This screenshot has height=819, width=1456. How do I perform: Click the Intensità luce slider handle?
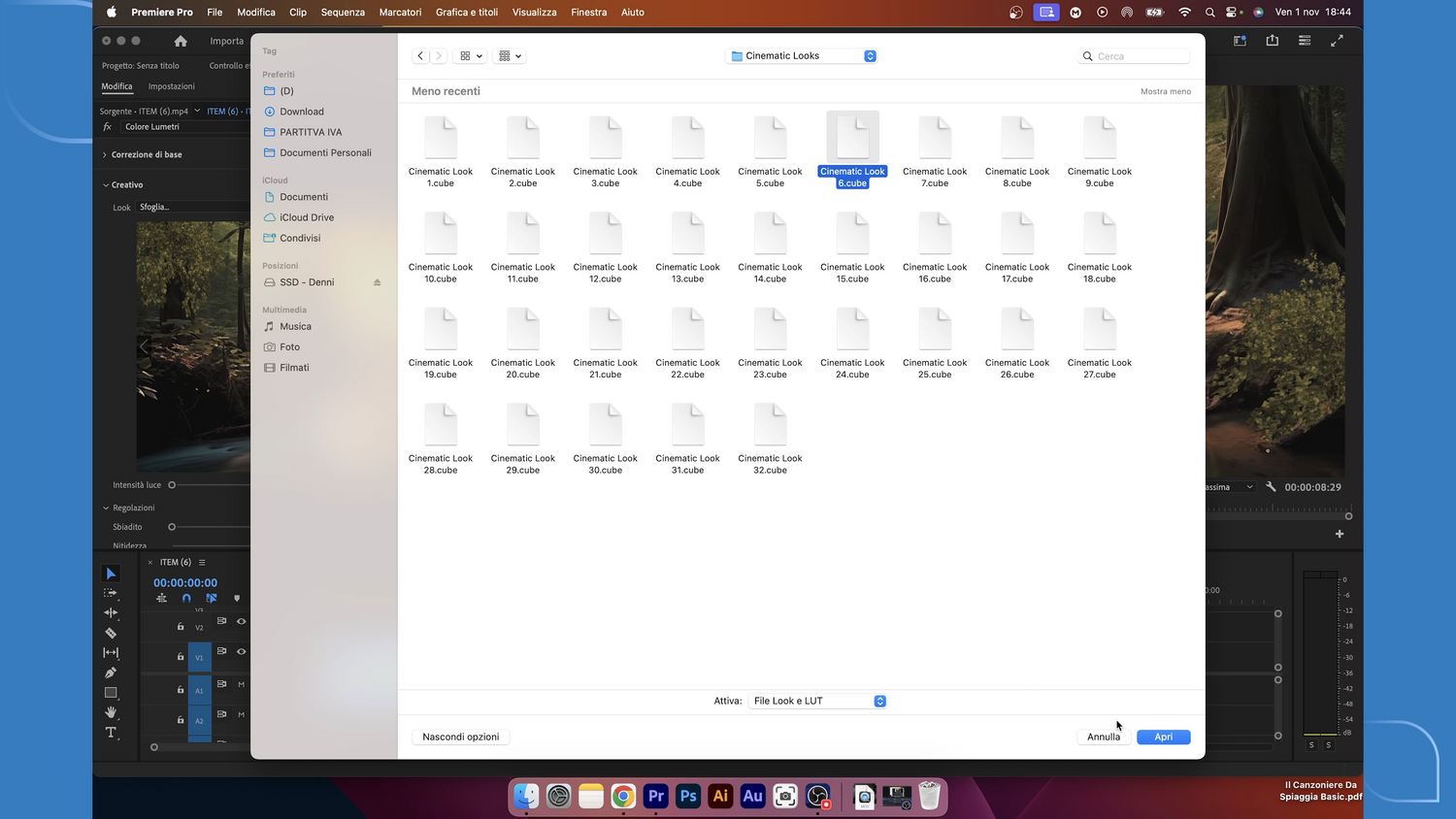click(x=172, y=485)
